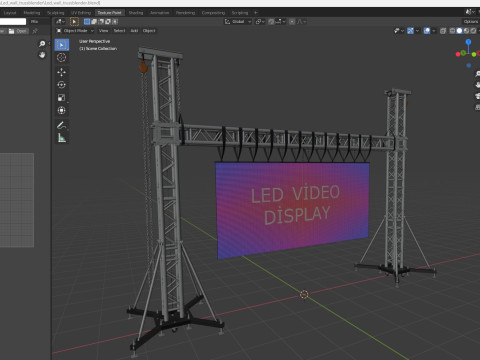Viewport: 480px width, 360px height.
Task: Choose the Intersect selection mode icon
Action: click(x=115, y=22)
